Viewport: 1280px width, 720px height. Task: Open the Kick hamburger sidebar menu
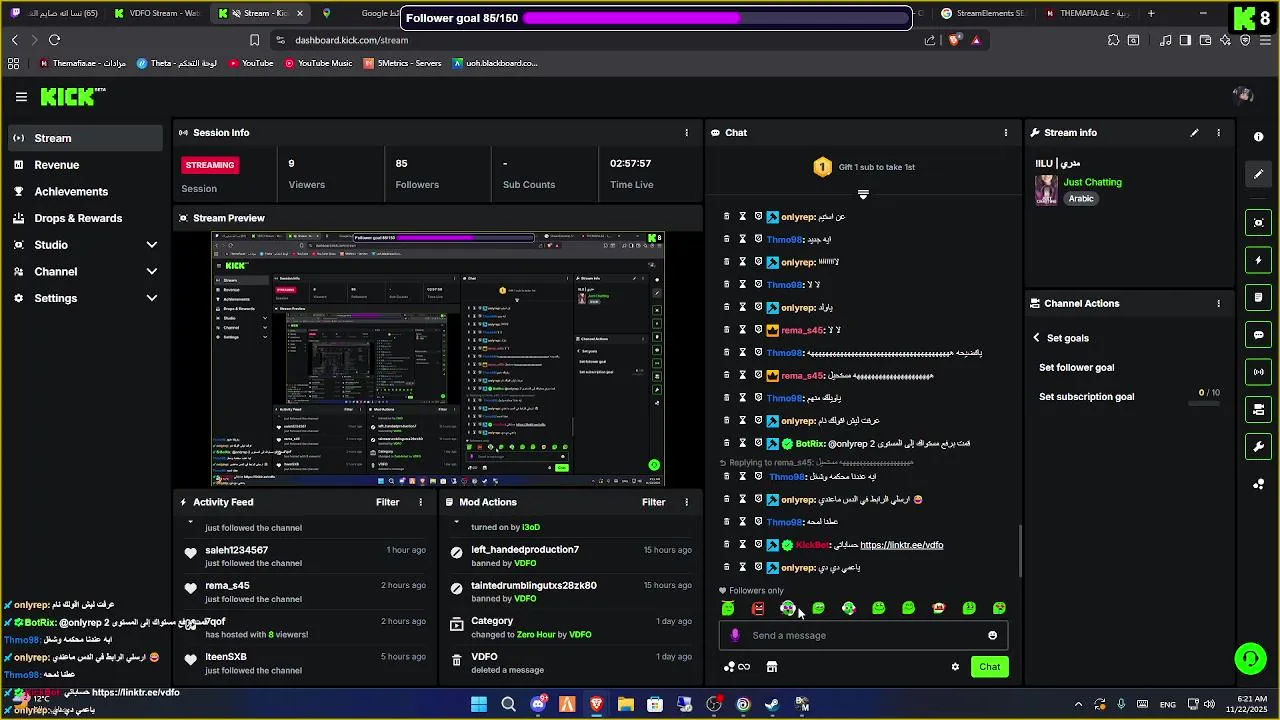point(21,97)
